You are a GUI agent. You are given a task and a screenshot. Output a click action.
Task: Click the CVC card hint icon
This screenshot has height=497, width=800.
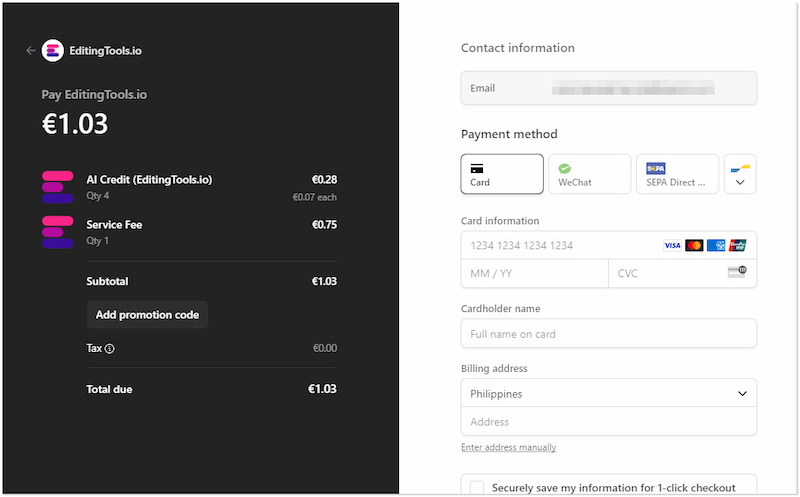point(736,273)
